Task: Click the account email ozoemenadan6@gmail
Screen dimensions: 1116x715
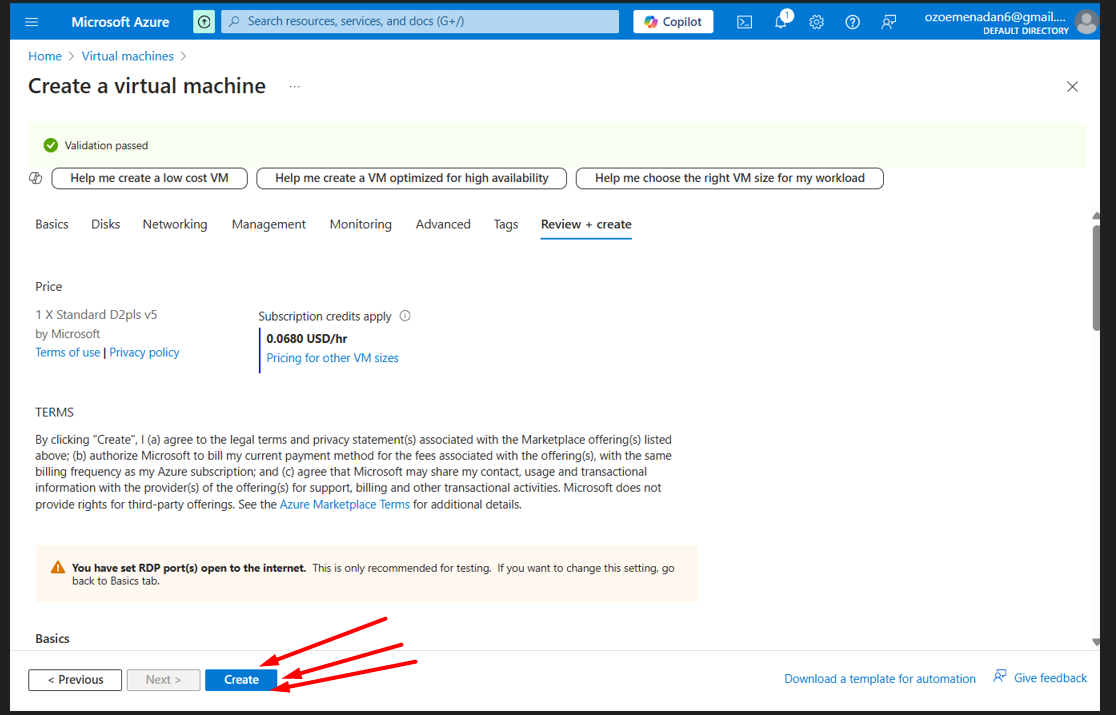Action: coord(995,17)
